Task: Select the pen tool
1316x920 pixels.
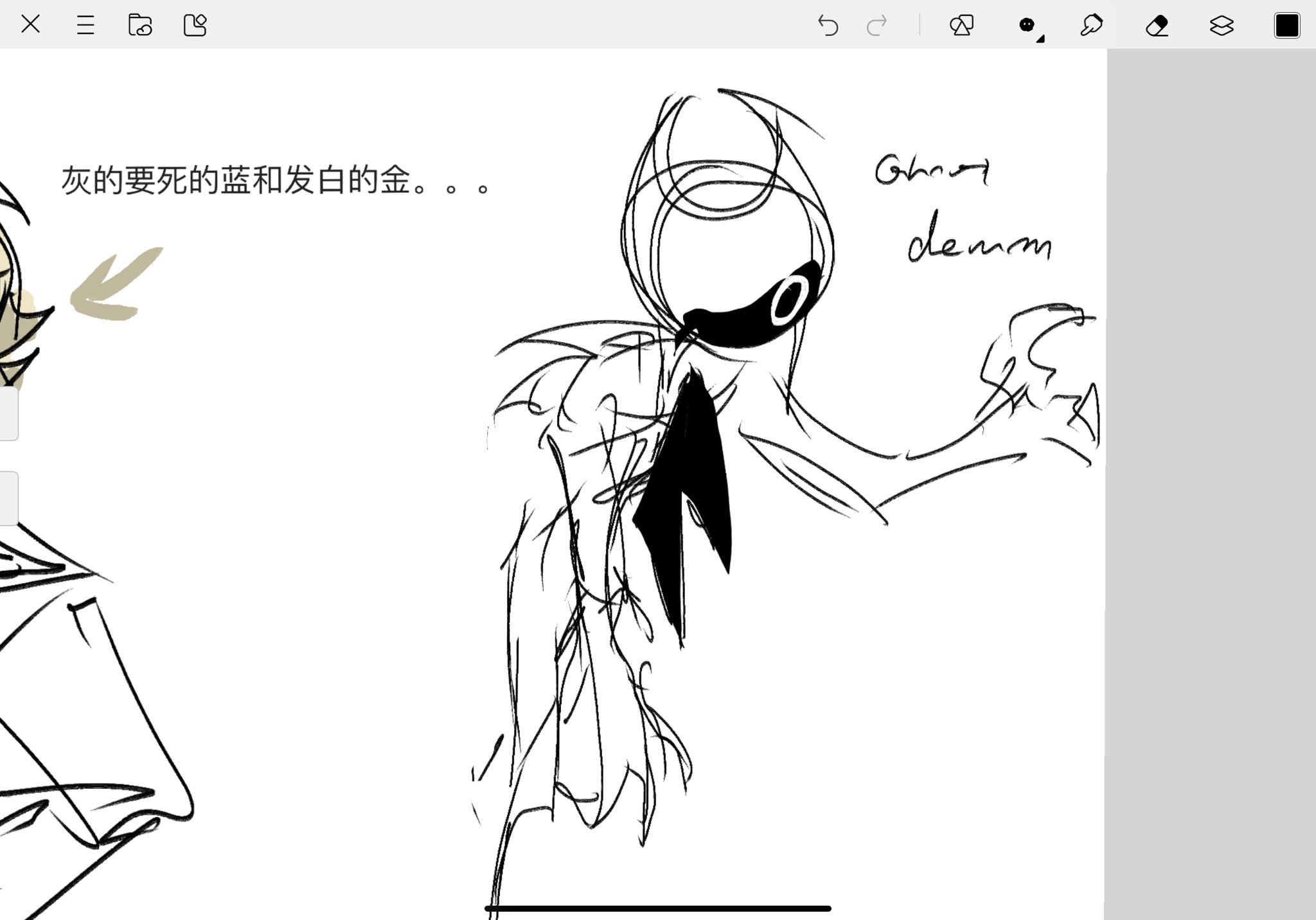Action: tap(1091, 26)
